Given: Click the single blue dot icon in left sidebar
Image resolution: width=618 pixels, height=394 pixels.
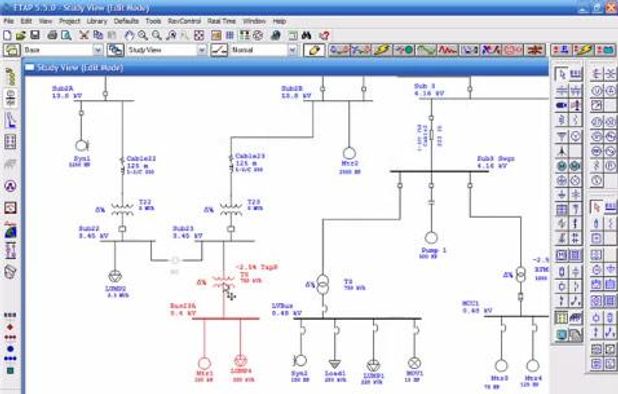Looking at the screenshot, I should click(10, 349).
